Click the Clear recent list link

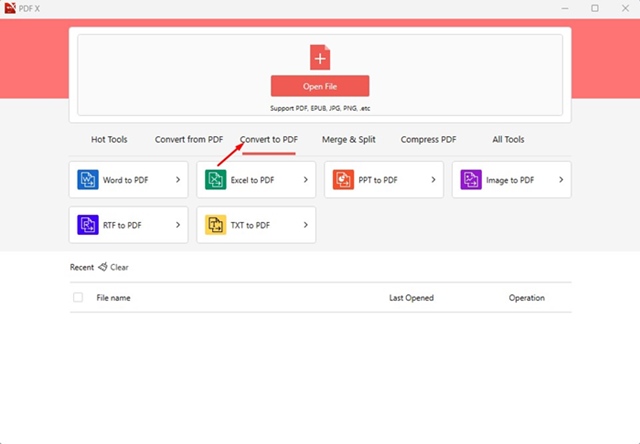coord(119,267)
